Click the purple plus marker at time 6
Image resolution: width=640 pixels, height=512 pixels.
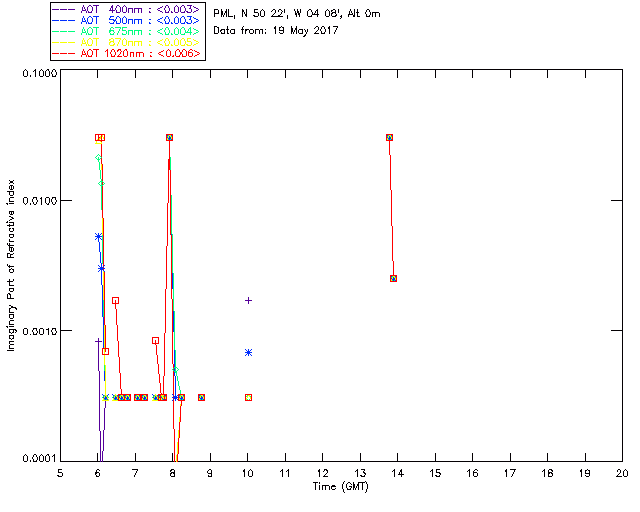[98, 341]
